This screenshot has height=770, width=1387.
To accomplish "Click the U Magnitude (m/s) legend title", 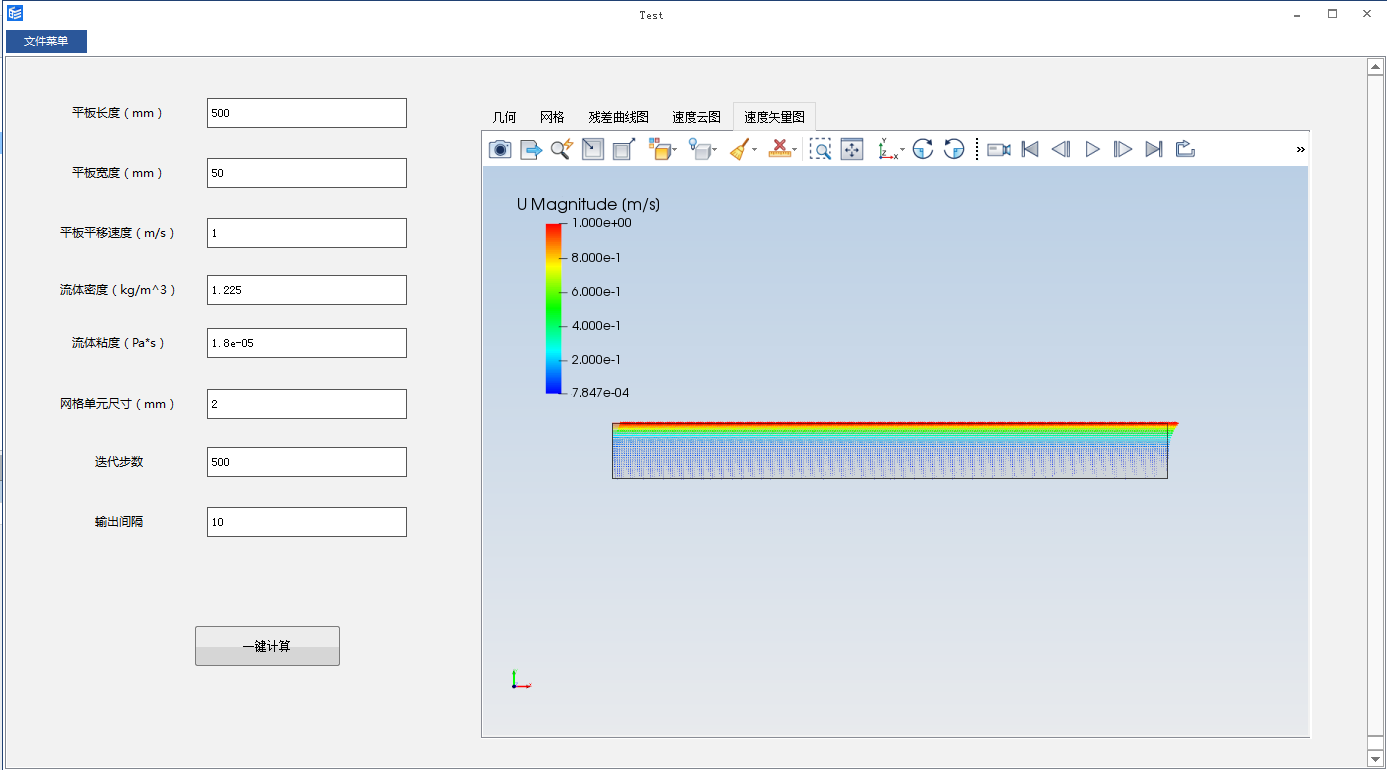I will coord(588,204).
